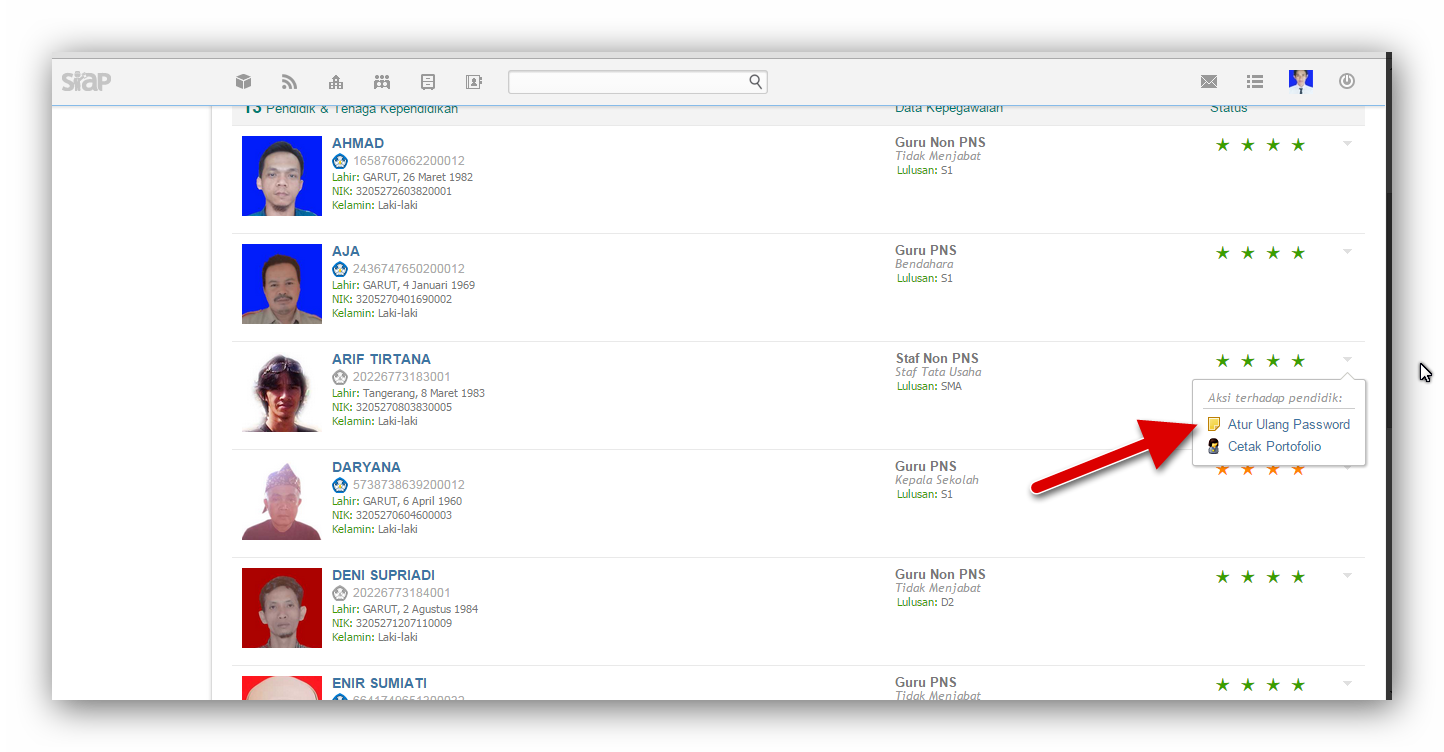This screenshot has height=752, width=1444.
Task: Click the Data Kepegawaian column header
Action: point(949,109)
